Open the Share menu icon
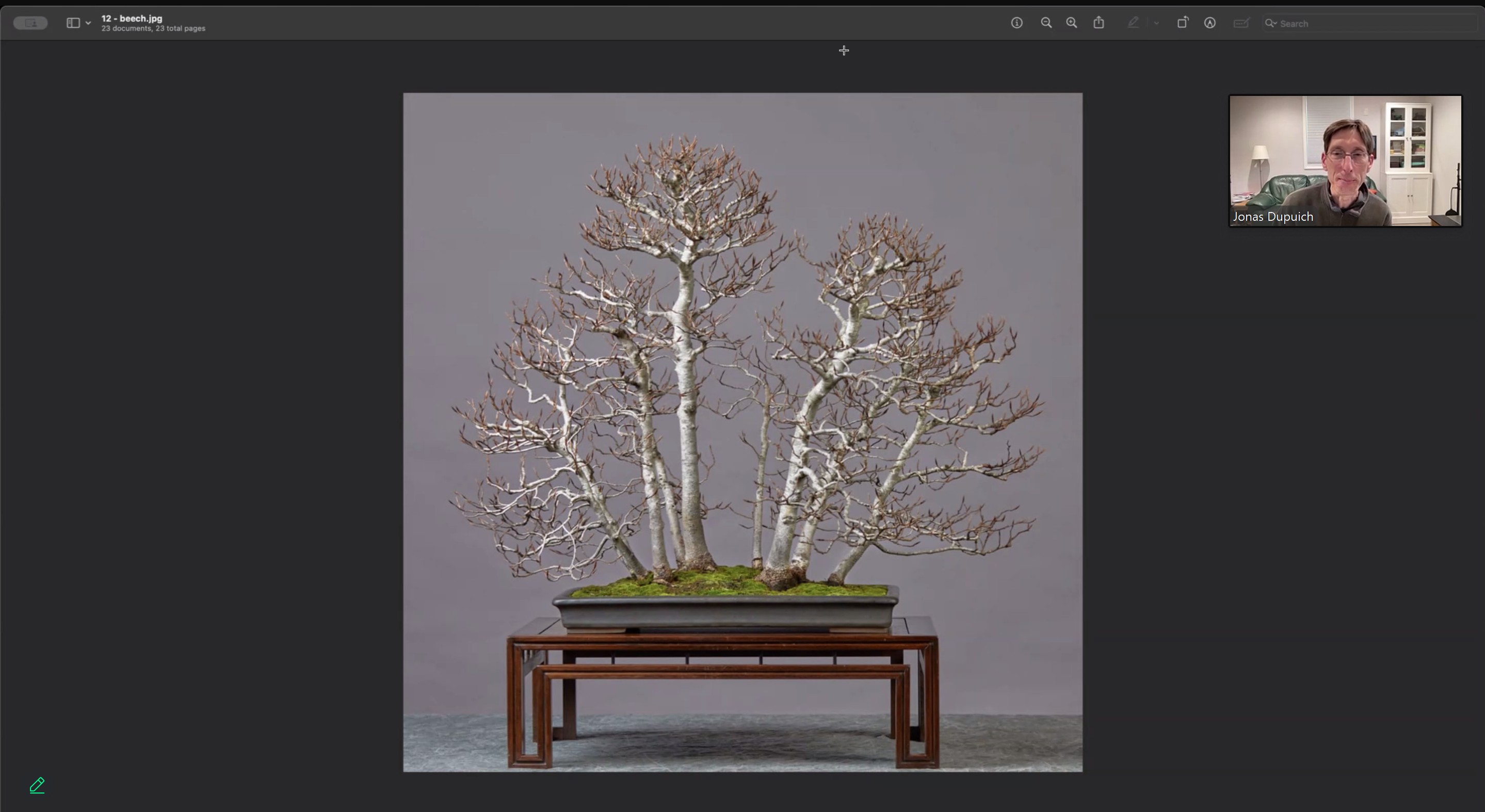 click(x=1099, y=23)
